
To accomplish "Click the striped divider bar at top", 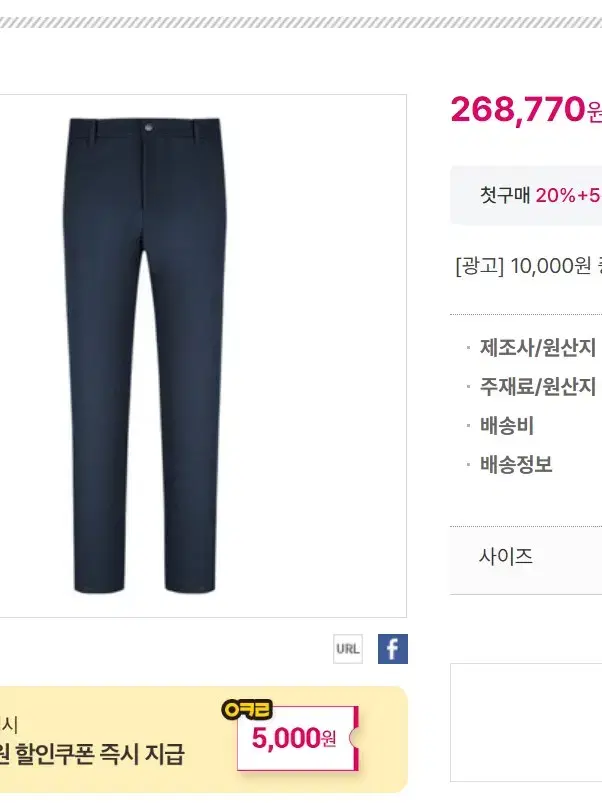I will pos(301,22).
